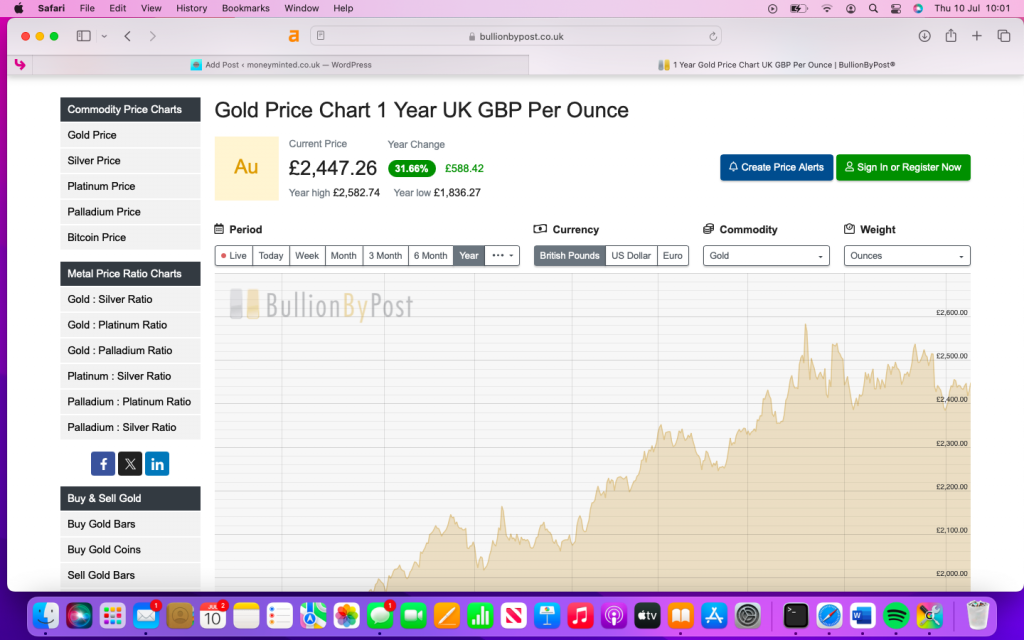This screenshot has width=1024, height=640.
Task: Click Safari's sidebar toggle icon
Action: [x=83, y=36]
